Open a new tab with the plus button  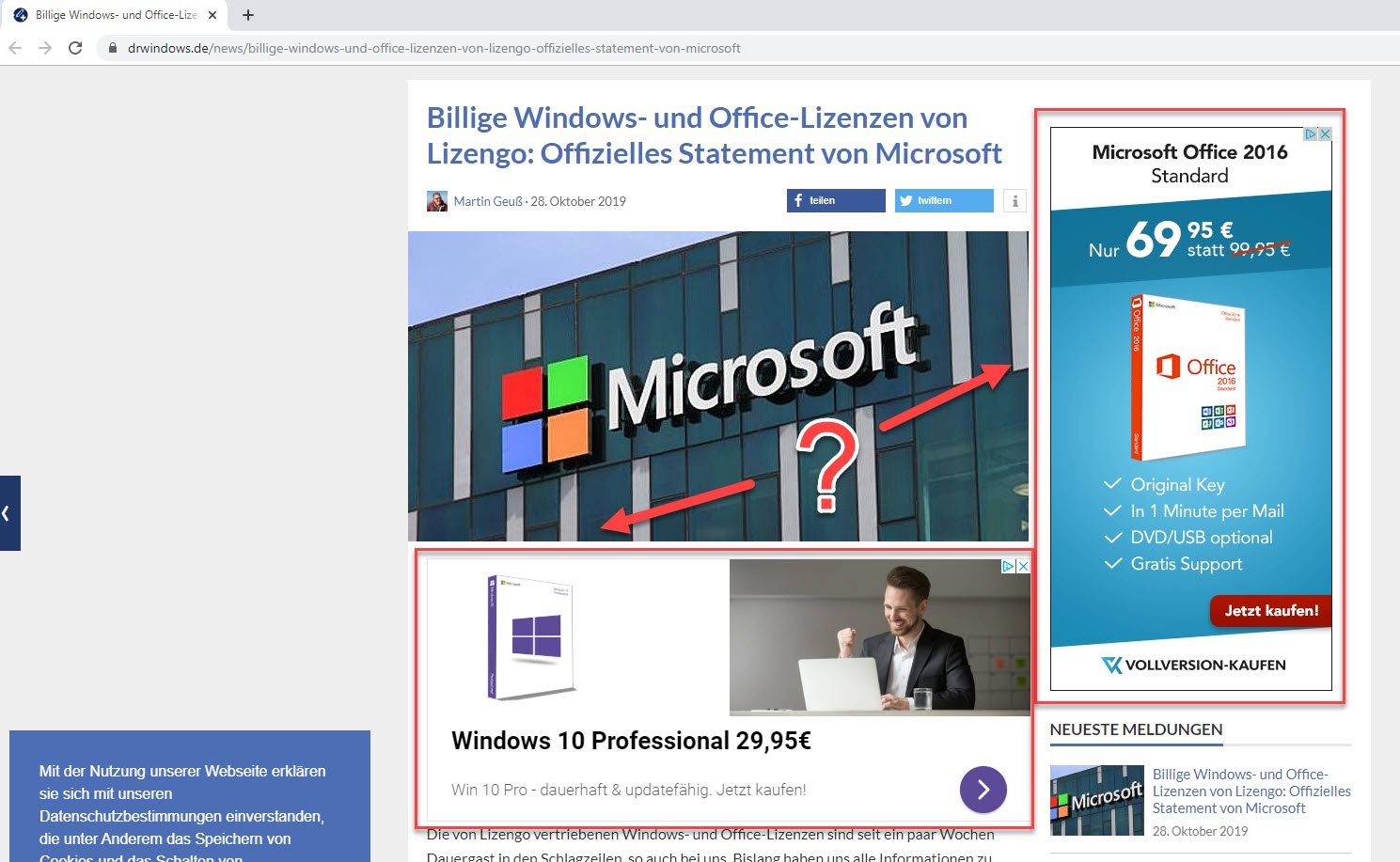[247, 15]
